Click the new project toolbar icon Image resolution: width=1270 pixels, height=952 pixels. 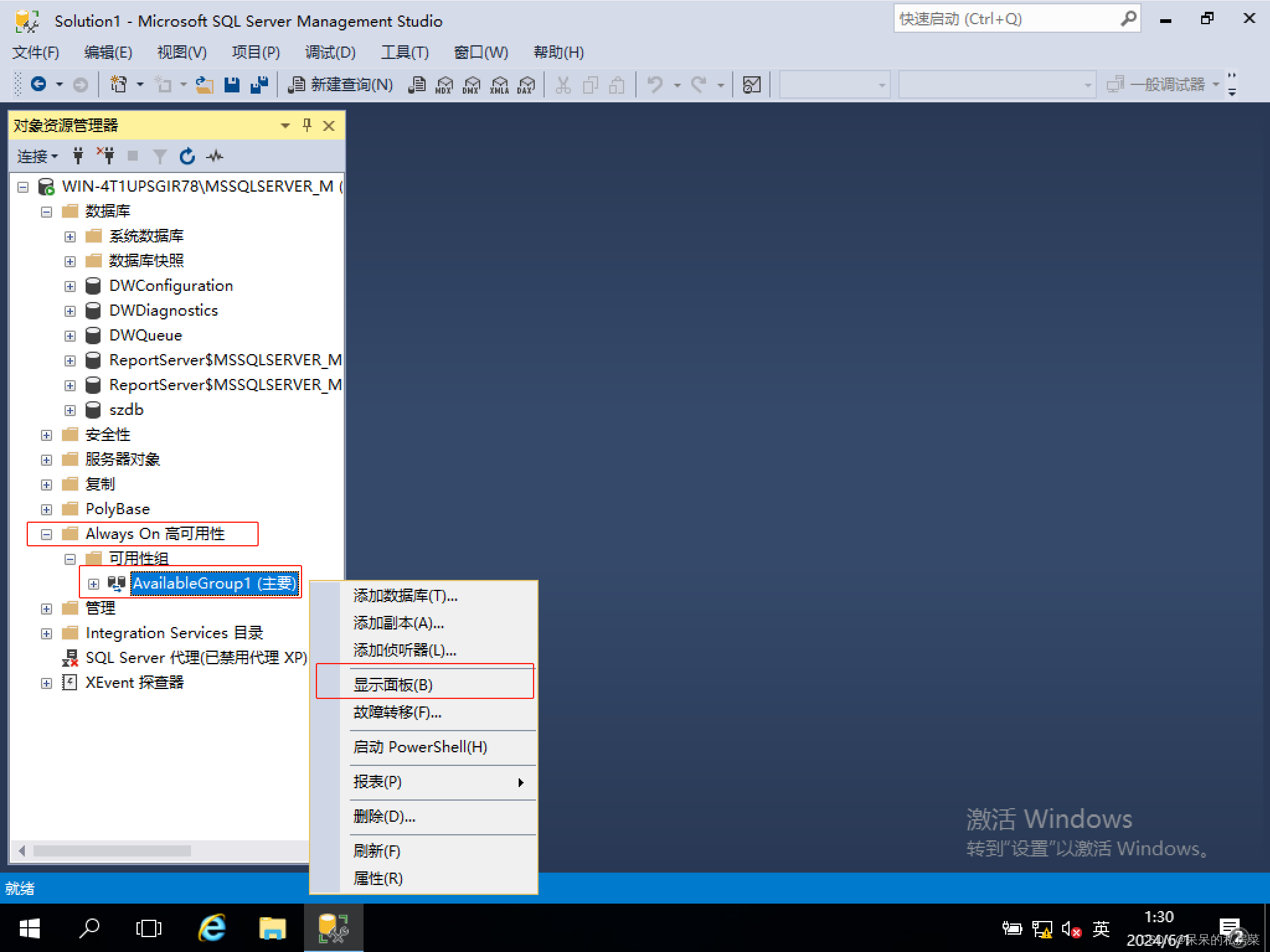tap(118, 84)
